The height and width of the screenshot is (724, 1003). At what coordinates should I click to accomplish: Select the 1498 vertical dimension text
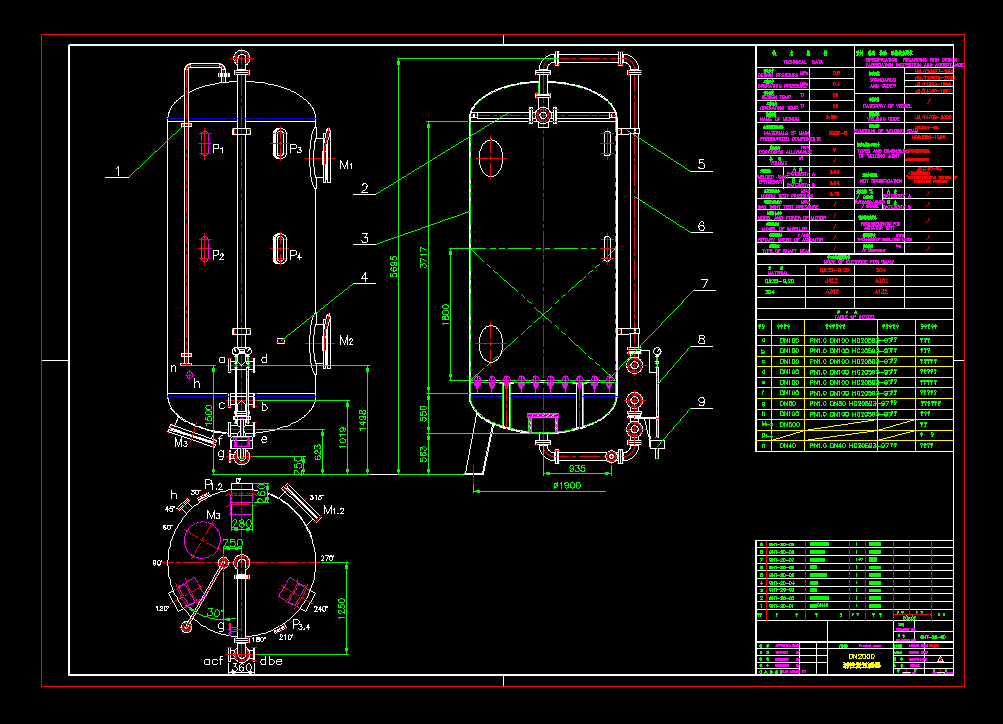click(363, 420)
